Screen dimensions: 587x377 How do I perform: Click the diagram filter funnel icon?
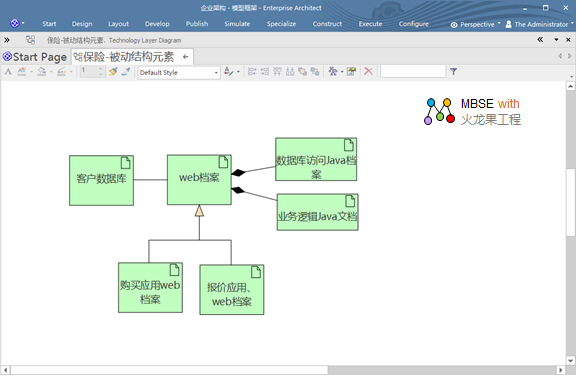[x=453, y=72]
